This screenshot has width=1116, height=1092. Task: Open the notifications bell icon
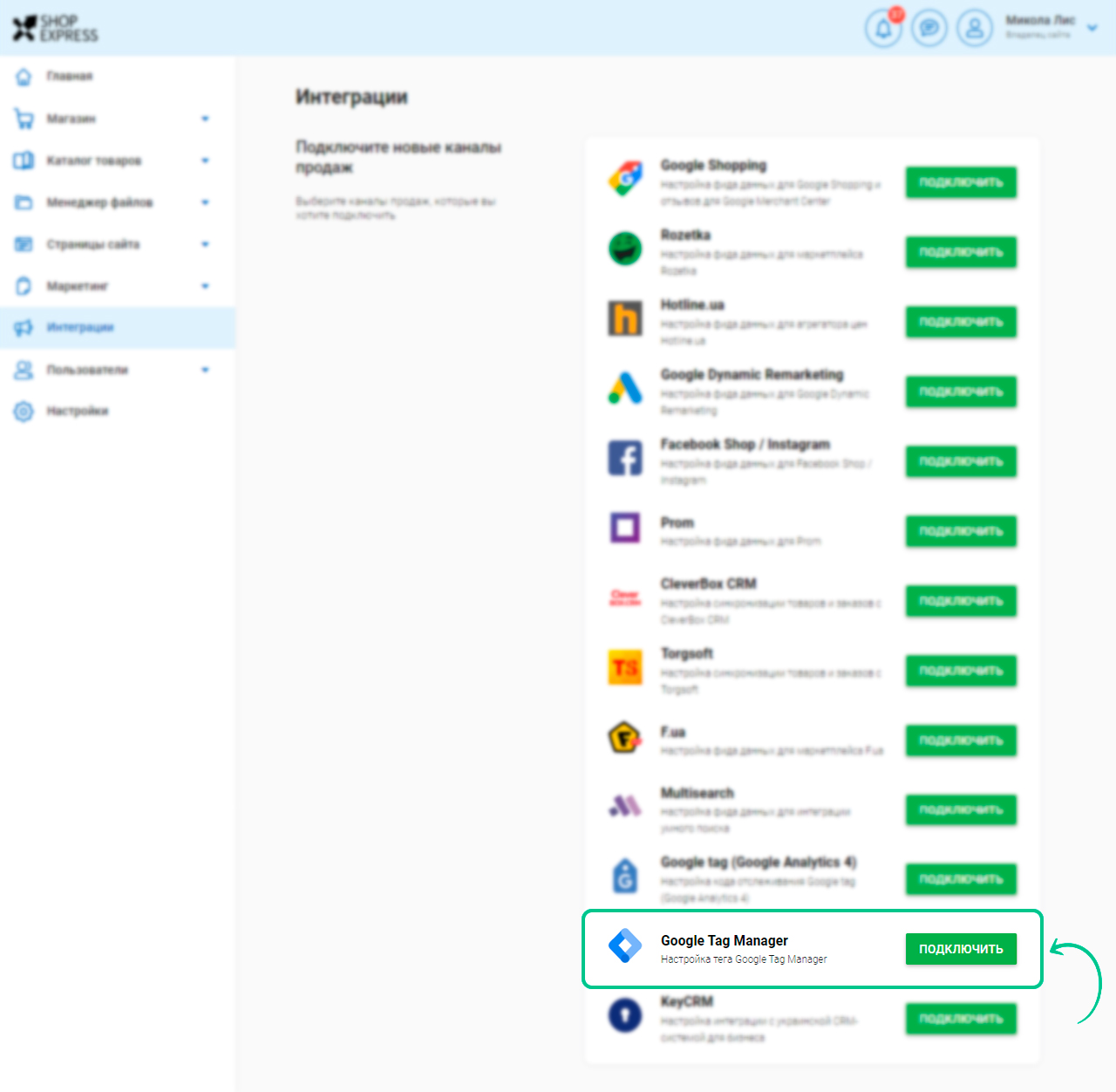pos(883,29)
